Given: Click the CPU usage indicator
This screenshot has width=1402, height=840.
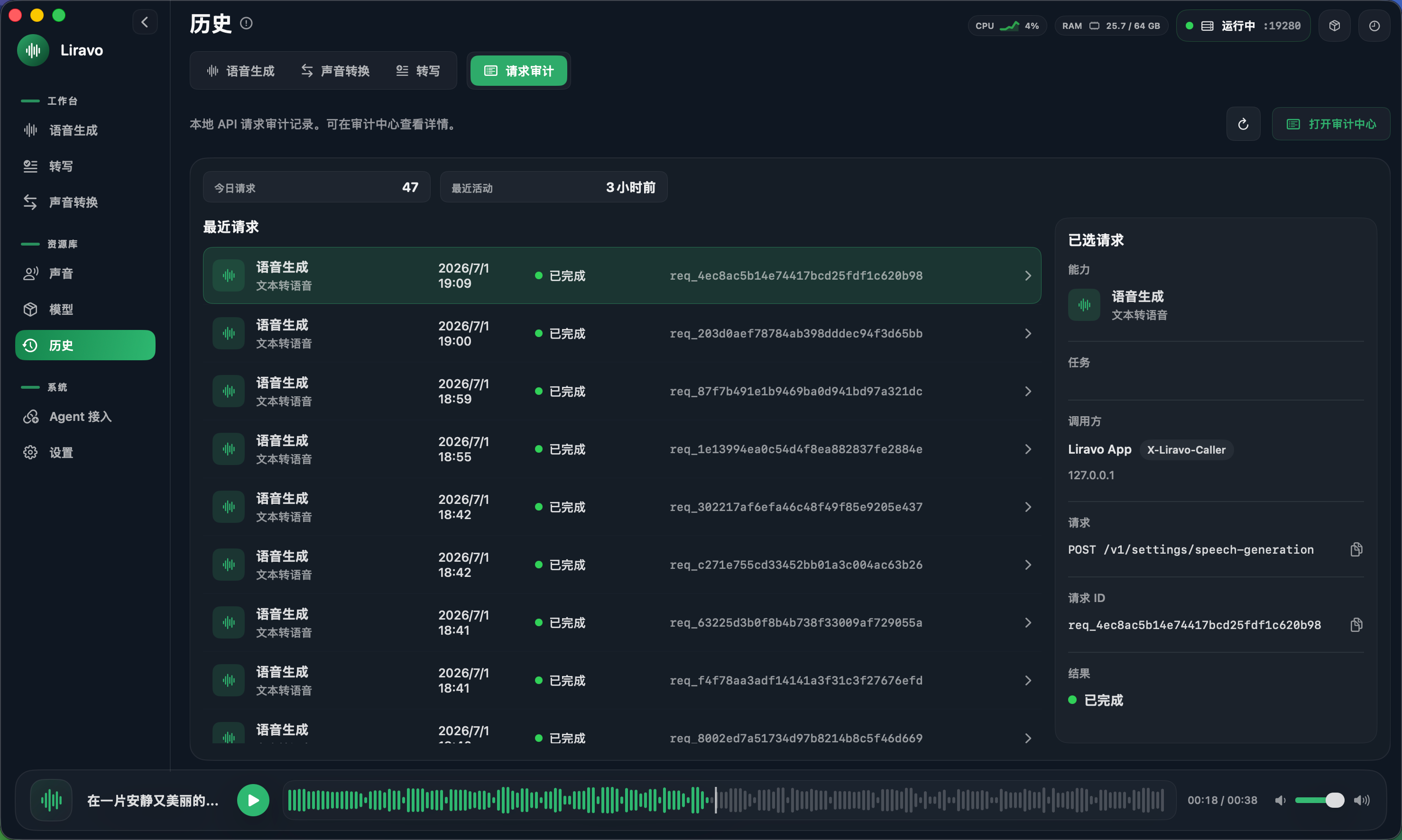Looking at the screenshot, I should coord(1007,26).
